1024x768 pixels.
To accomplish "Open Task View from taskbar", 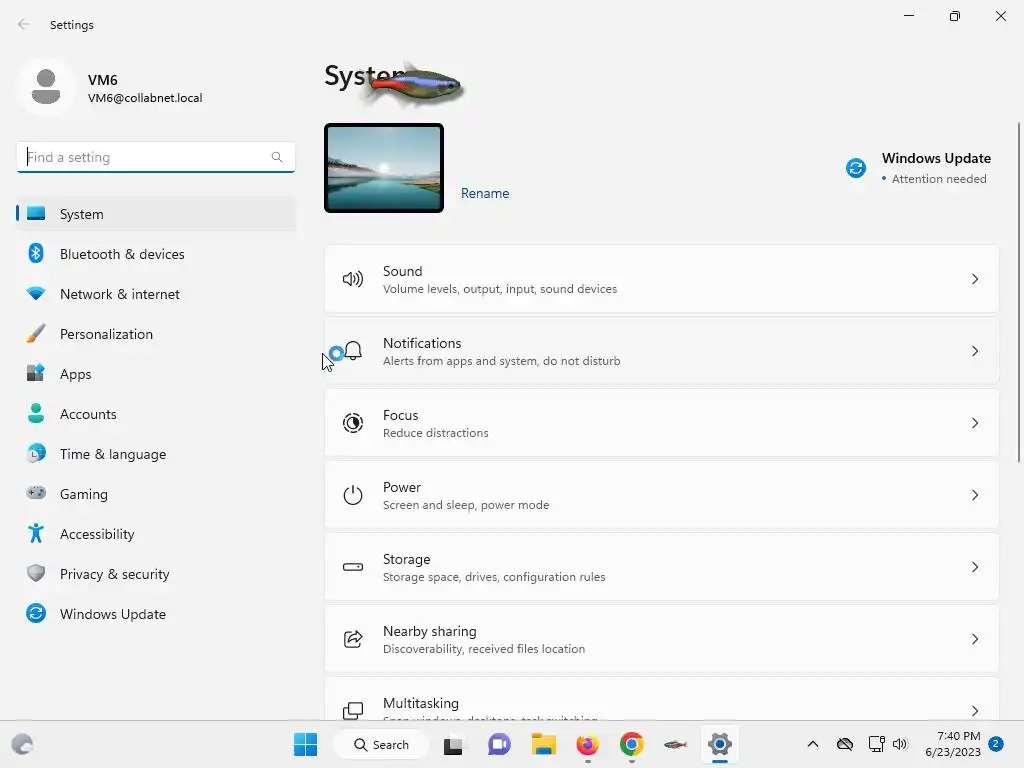I will point(453,744).
